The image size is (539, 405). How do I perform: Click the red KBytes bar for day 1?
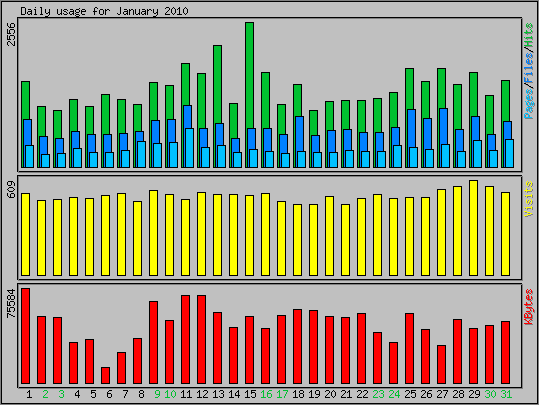(26, 336)
